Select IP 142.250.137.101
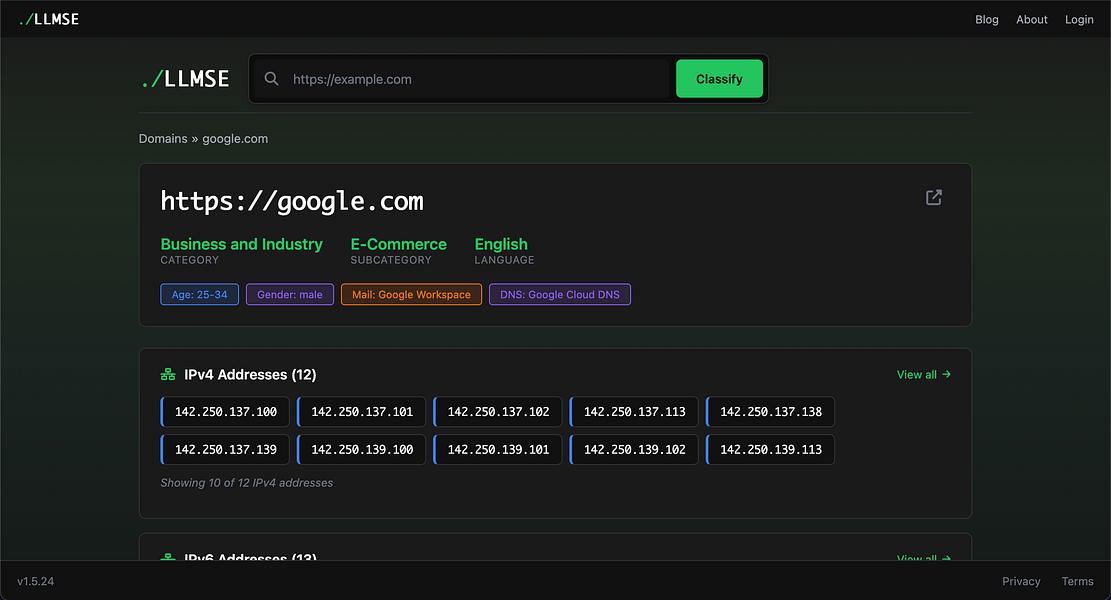Image resolution: width=1111 pixels, height=600 pixels. click(x=361, y=412)
